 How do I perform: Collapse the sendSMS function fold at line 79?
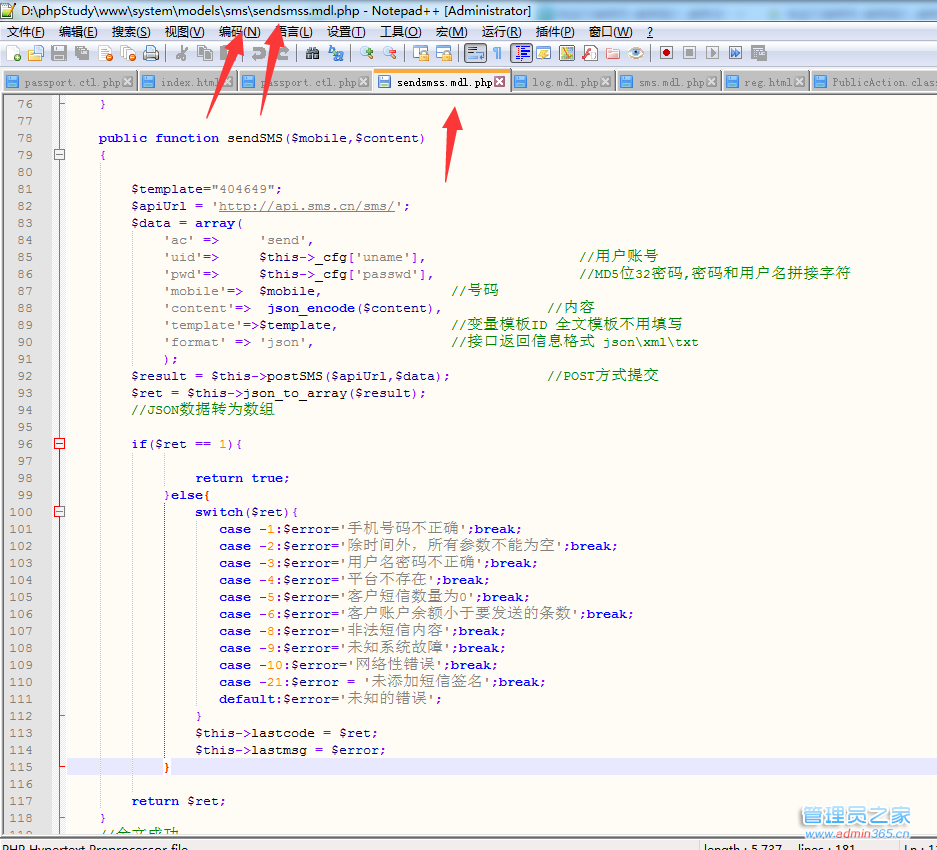click(x=59, y=155)
